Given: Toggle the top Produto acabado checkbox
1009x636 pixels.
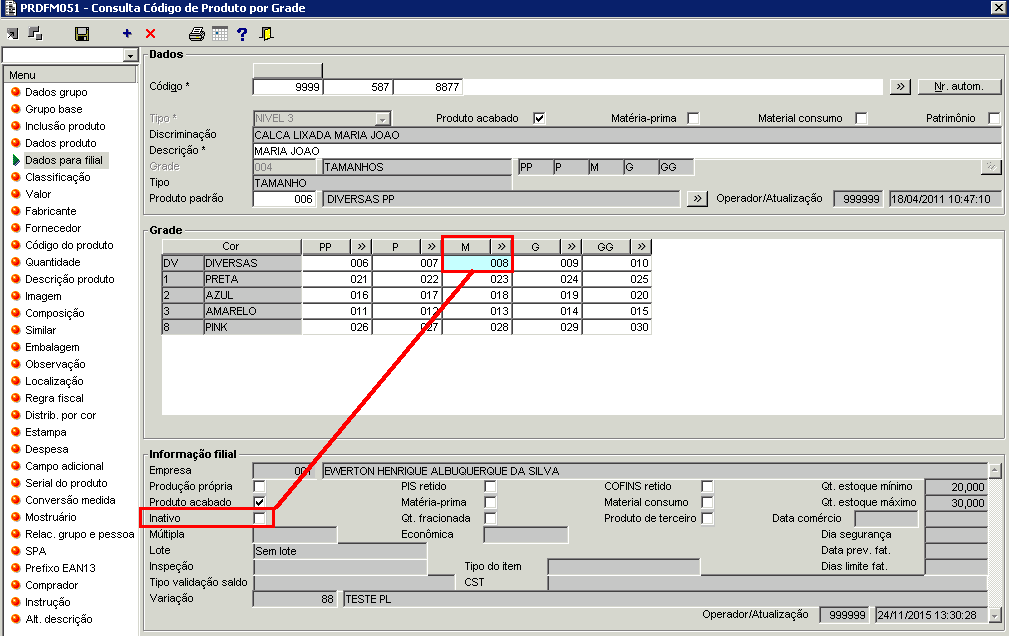Looking at the screenshot, I should tap(539, 118).
